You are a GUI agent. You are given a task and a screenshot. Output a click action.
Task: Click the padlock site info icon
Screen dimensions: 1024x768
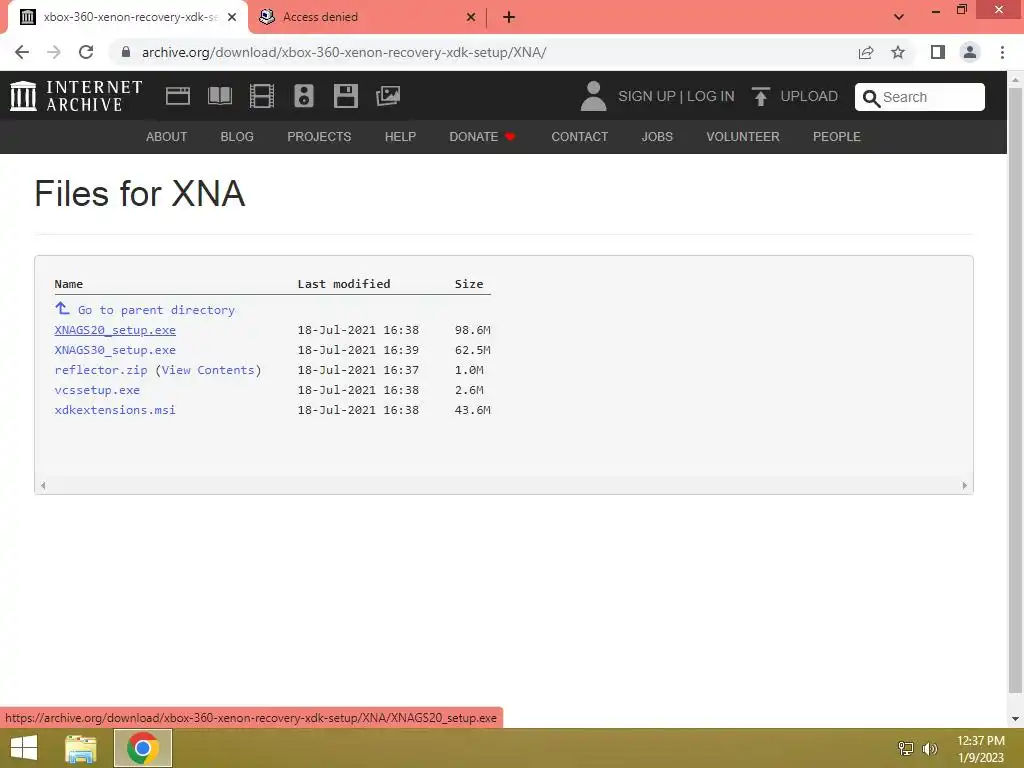126,52
